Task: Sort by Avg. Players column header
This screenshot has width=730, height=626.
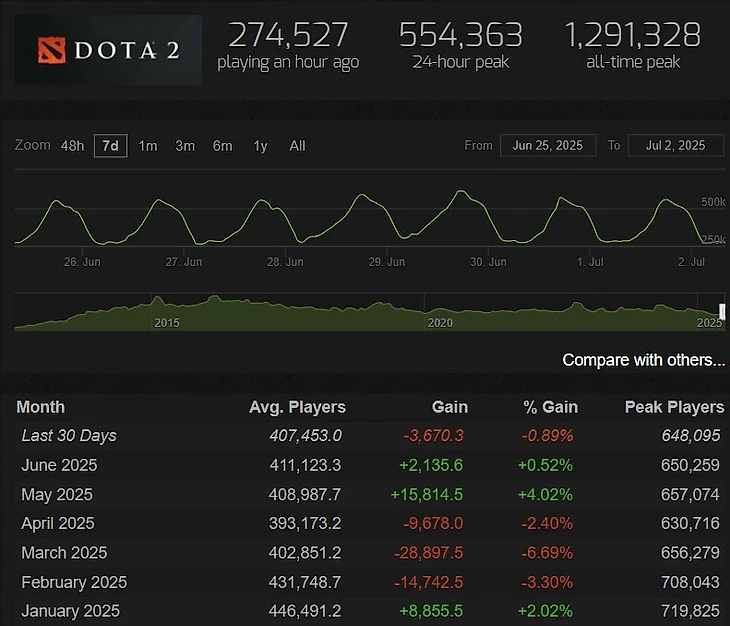Action: (x=297, y=407)
